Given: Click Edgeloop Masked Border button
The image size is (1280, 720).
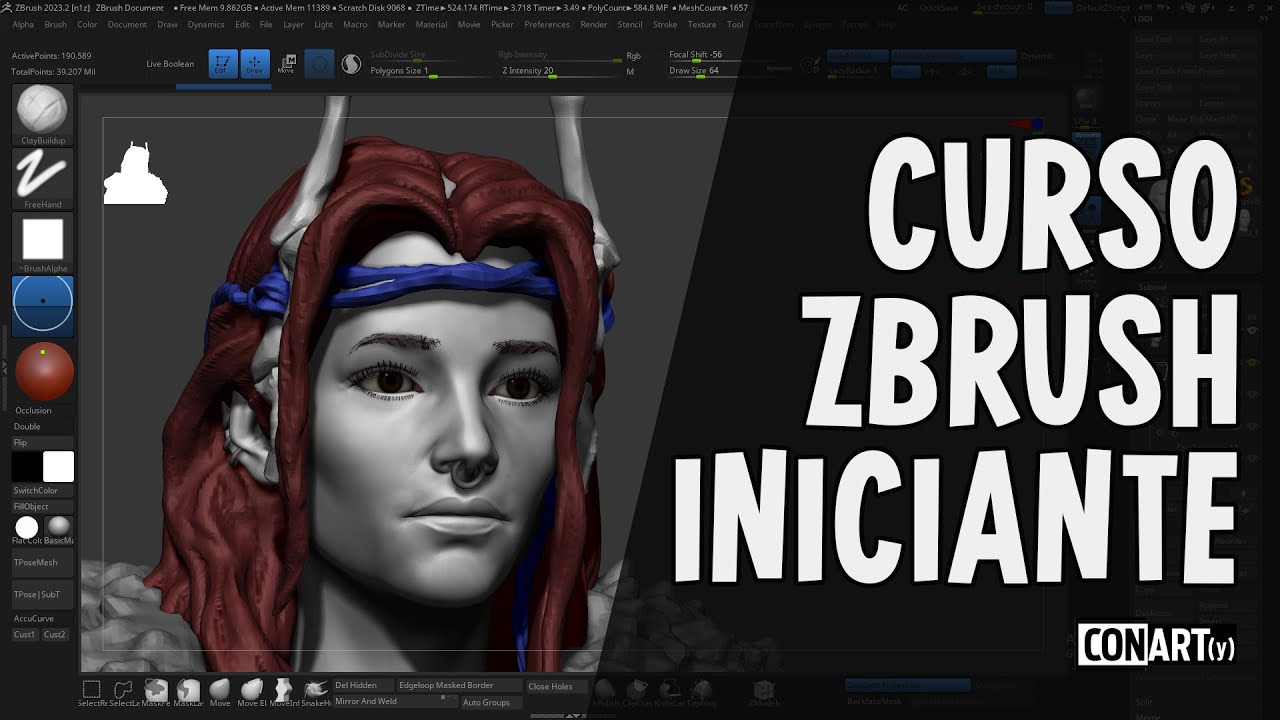Looking at the screenshot, I should [x=458, y=685].
